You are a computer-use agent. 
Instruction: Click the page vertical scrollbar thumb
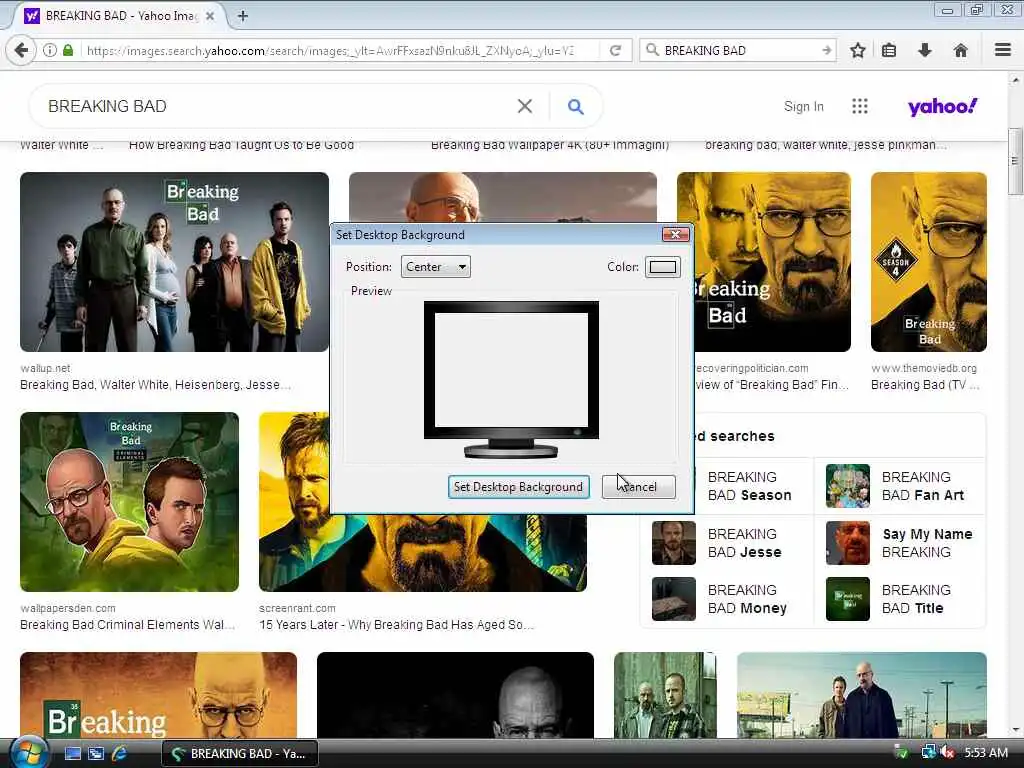click(x=1014, y=161)
